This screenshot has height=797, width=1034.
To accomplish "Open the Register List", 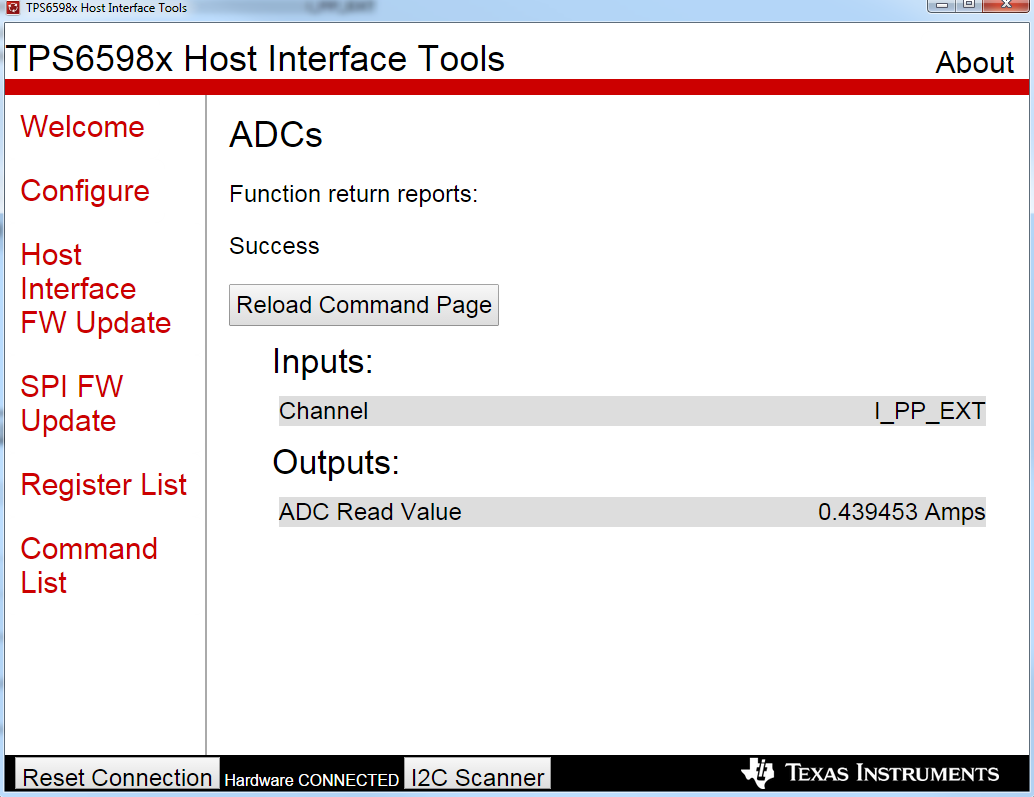I will (104, 485).
